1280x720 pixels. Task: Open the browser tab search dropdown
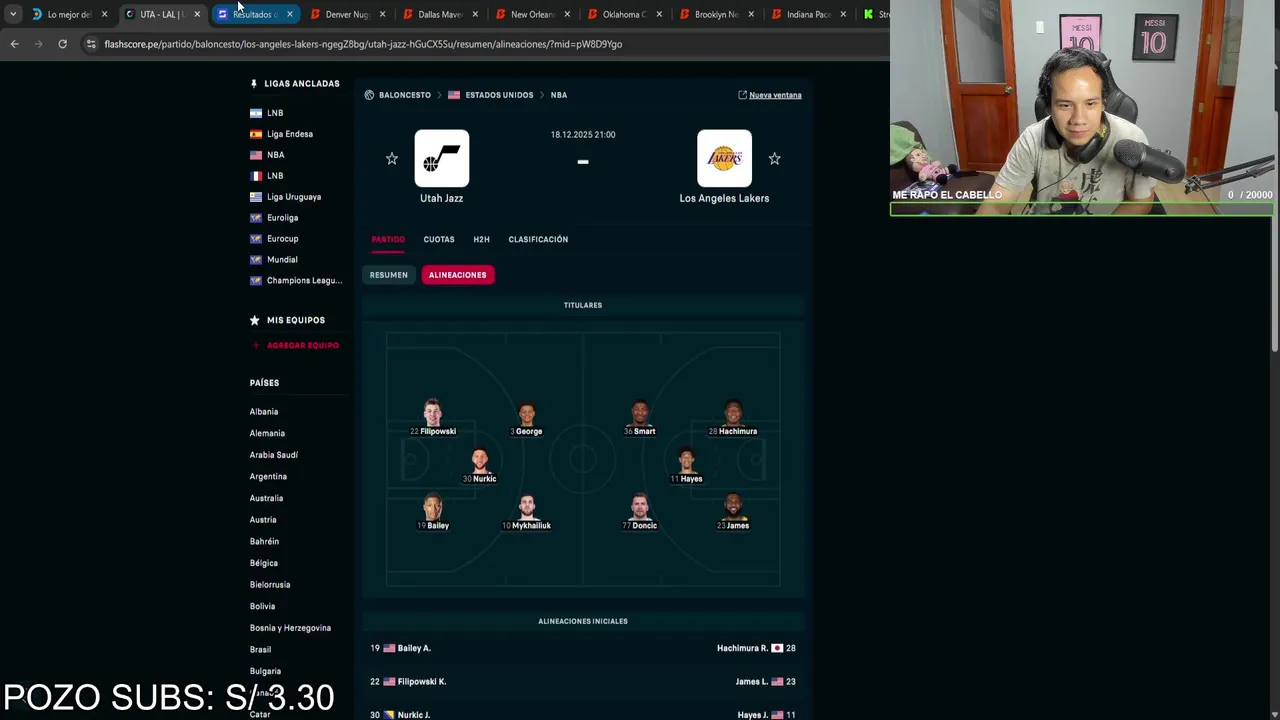coord(13,14)
